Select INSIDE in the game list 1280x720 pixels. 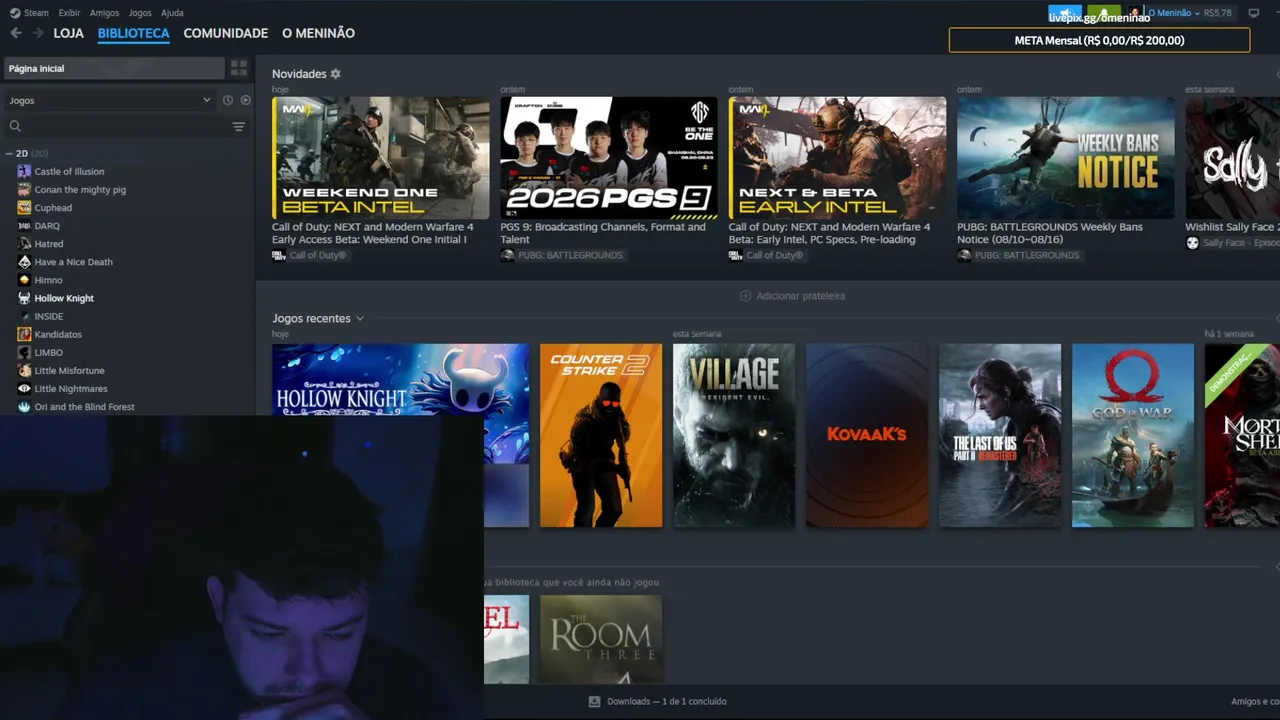coord(49,316)
